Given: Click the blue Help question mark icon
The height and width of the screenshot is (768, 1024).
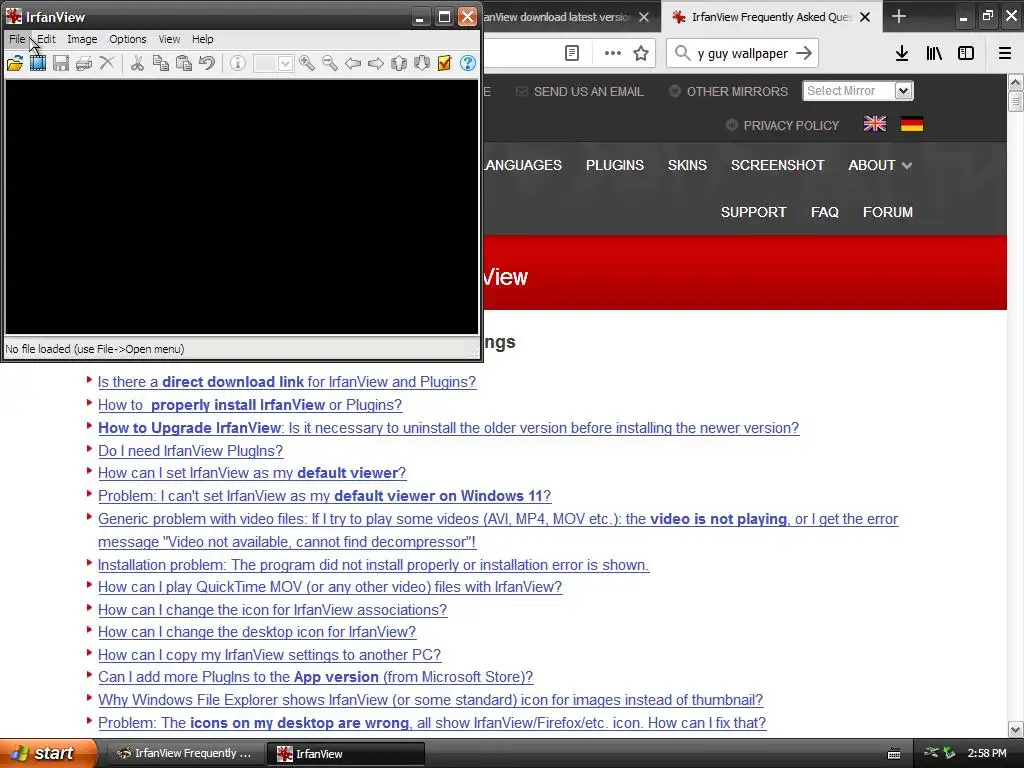Looking at the screenshot, I should (468, 63).
